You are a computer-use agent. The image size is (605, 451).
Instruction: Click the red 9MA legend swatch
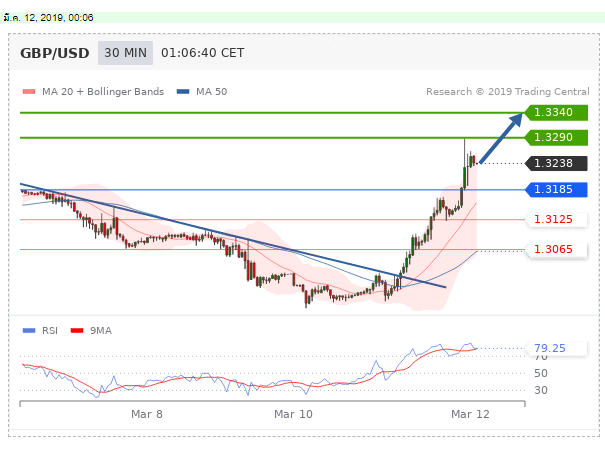[x=77, y=331]
